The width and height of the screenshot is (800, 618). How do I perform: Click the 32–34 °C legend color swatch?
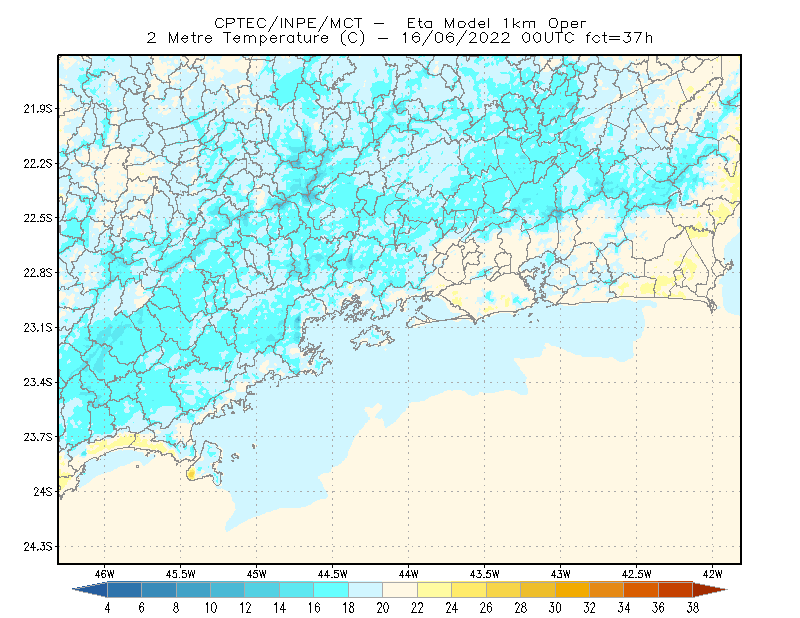(x=607, y=589)
